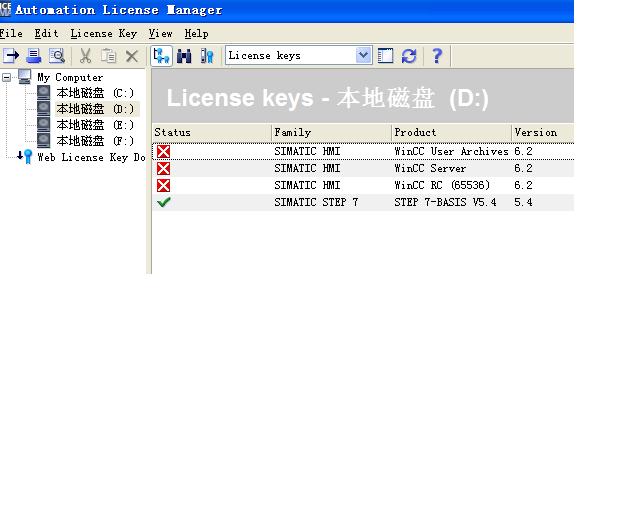Click the license key check icon

(207, 56)
